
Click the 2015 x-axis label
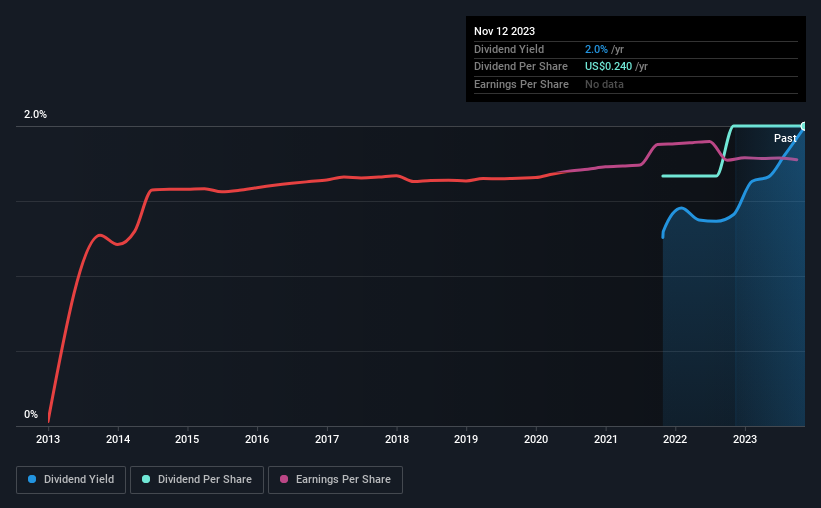187,439
